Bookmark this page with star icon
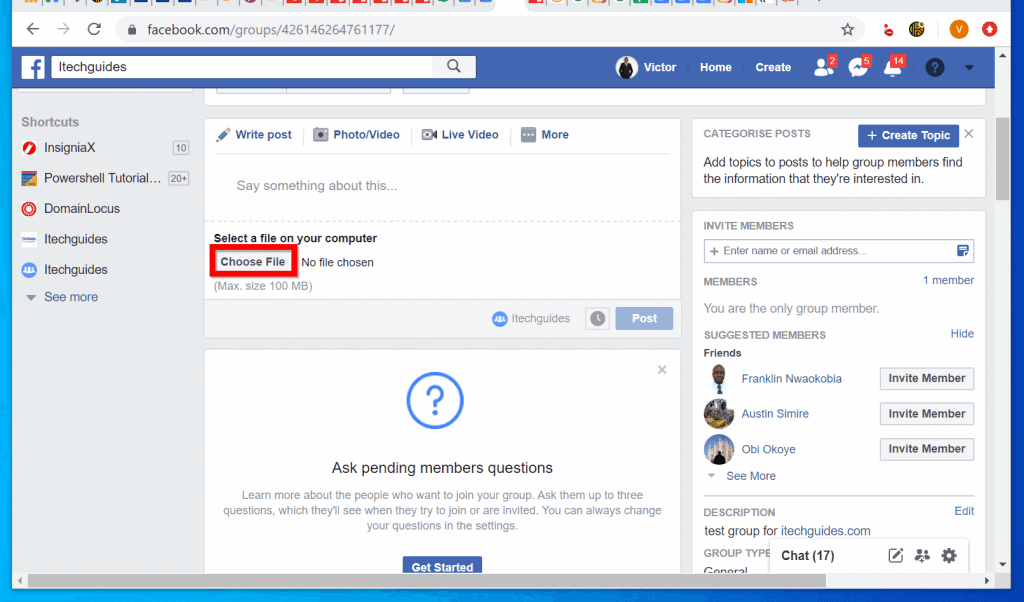1024x602 pixels. click(848, 29)
